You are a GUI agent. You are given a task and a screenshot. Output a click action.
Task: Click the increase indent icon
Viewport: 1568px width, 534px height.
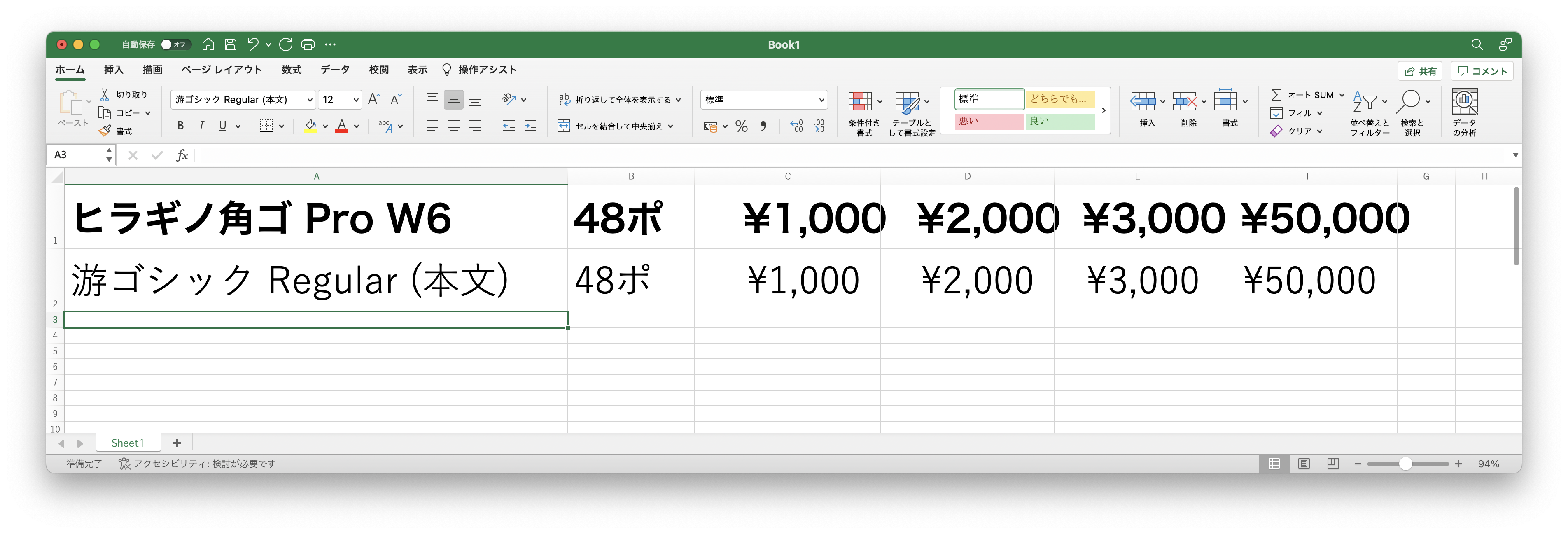pyautogui.click(x=530, y=126)
